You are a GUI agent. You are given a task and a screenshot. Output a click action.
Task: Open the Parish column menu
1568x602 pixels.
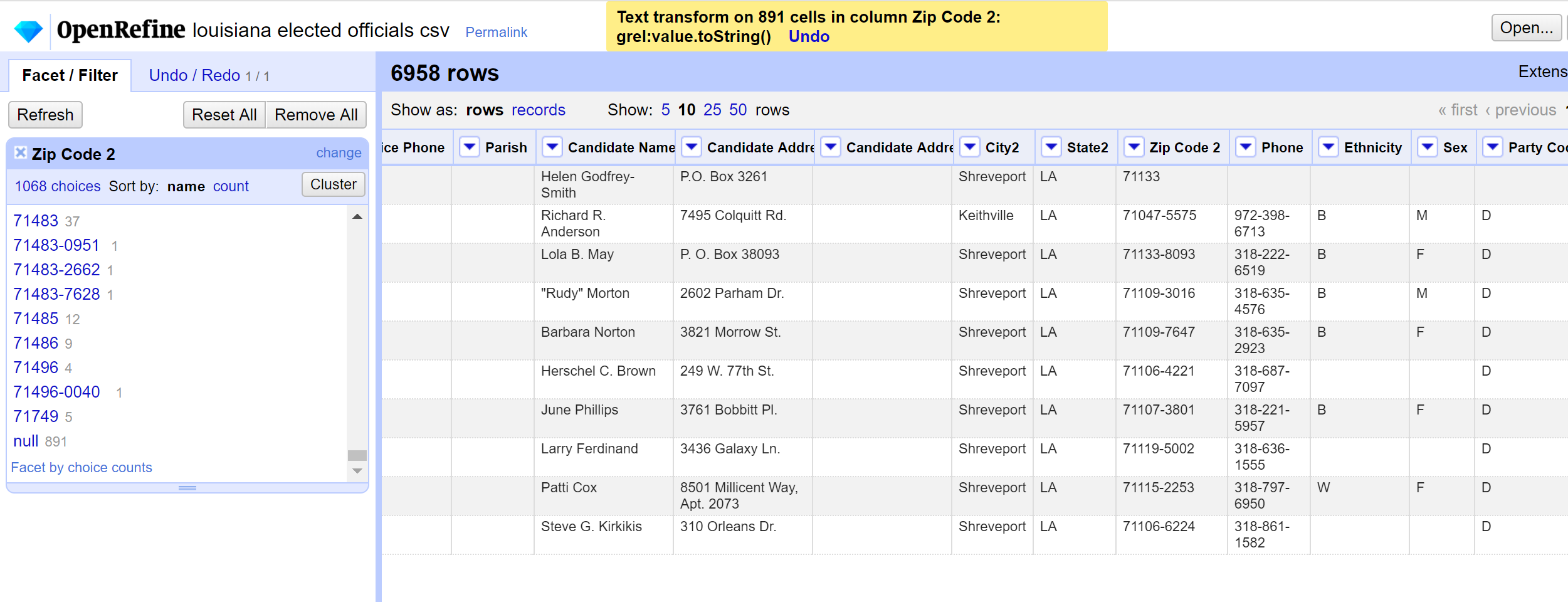(469, 147)
